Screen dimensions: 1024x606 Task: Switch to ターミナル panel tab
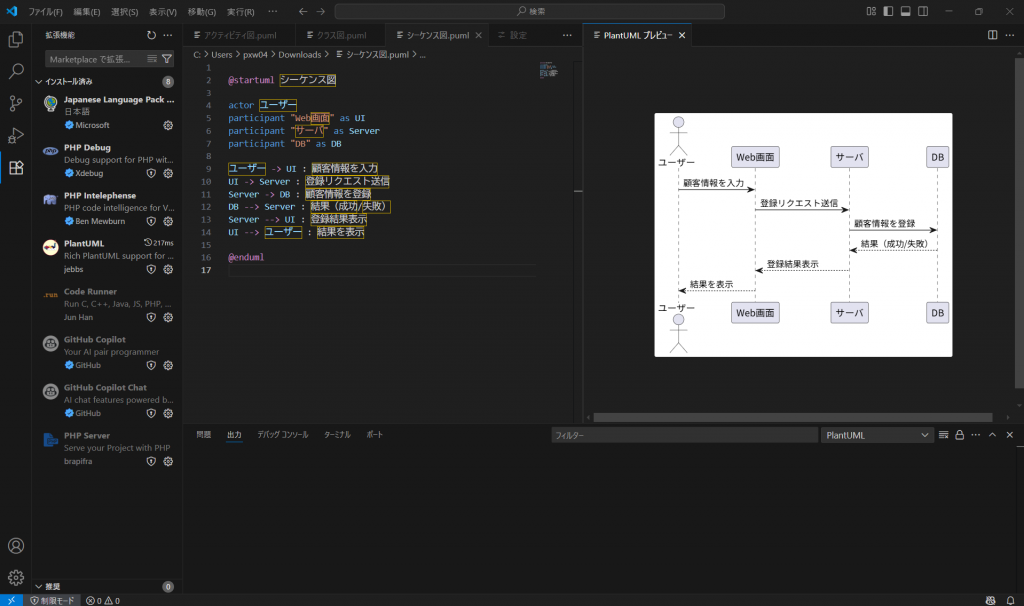(x=337, y=435)
